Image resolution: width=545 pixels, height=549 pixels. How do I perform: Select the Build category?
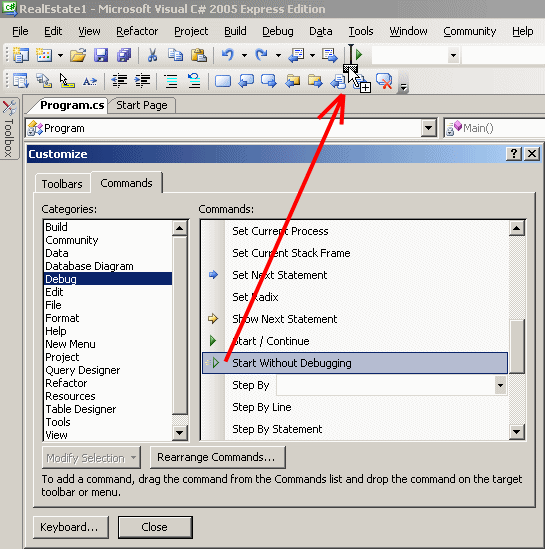tap(108, 227)
